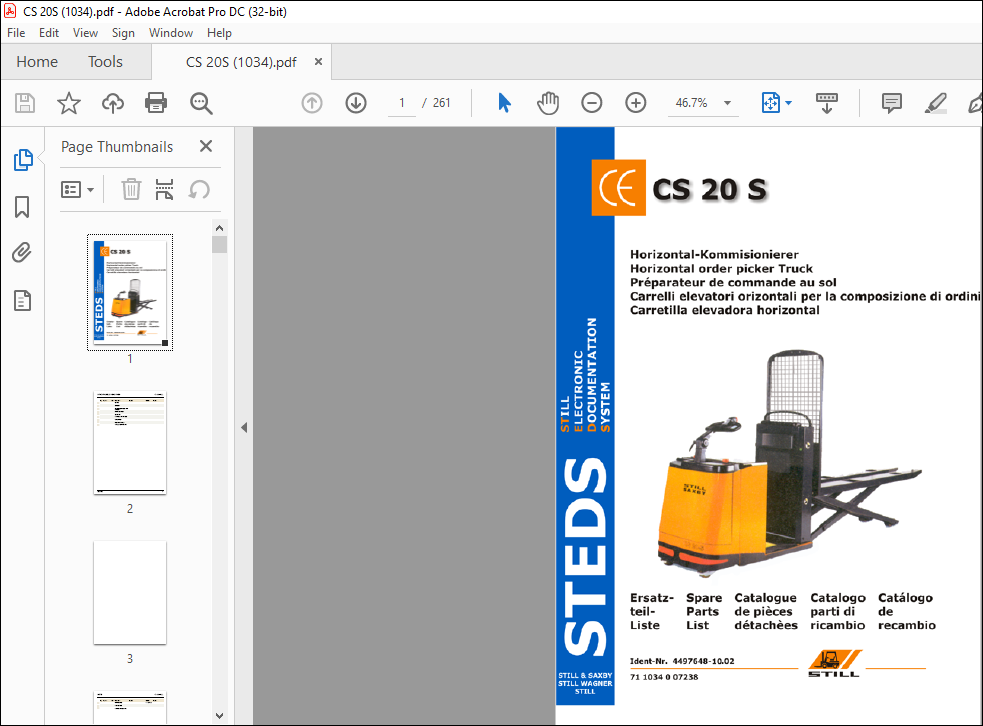
Task: Open the Edit menu
Action: 49,33
